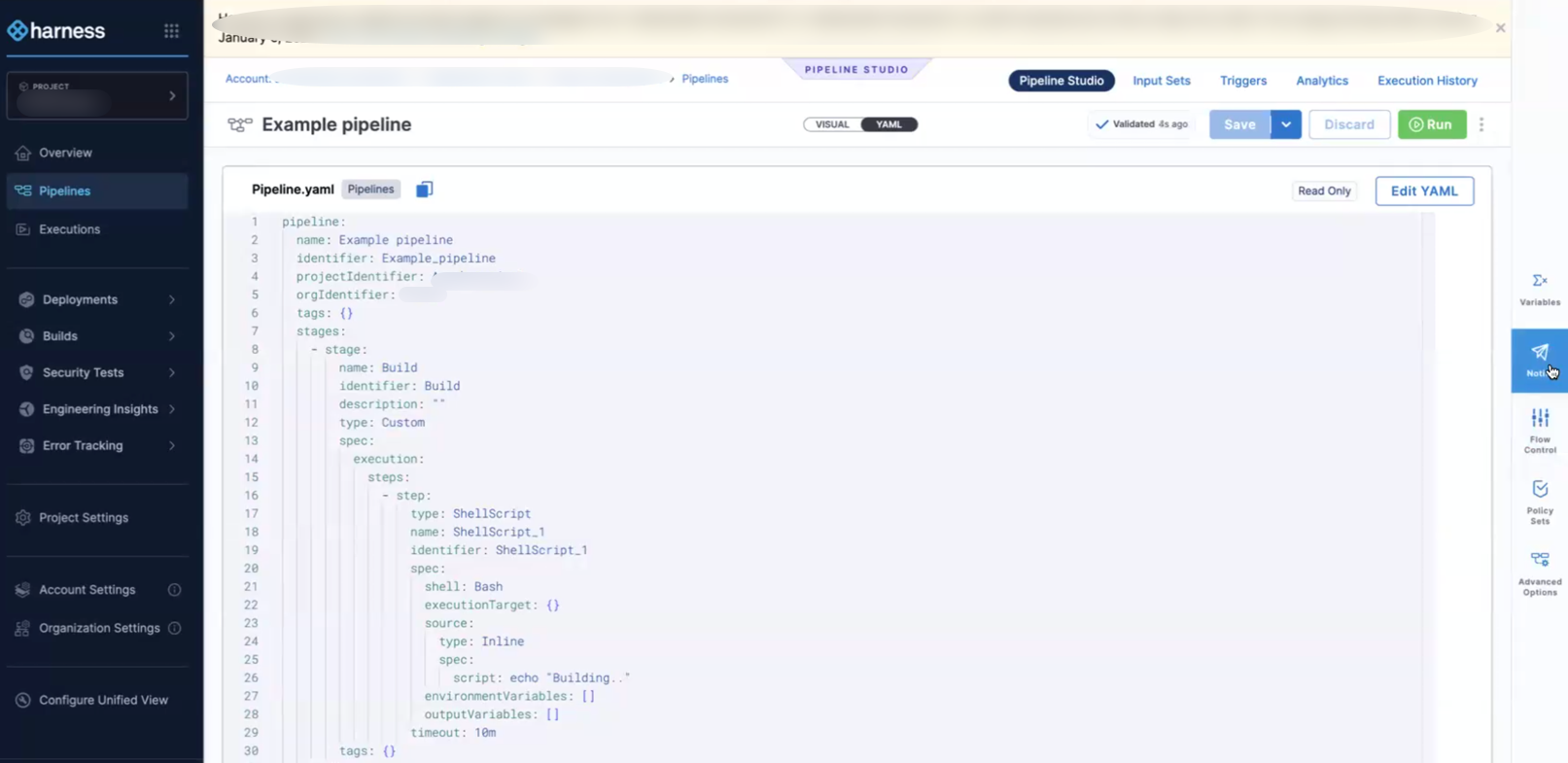Click the Account Settings icon
The width and height of the screenshot is (1568, 763).
point(23,590)
